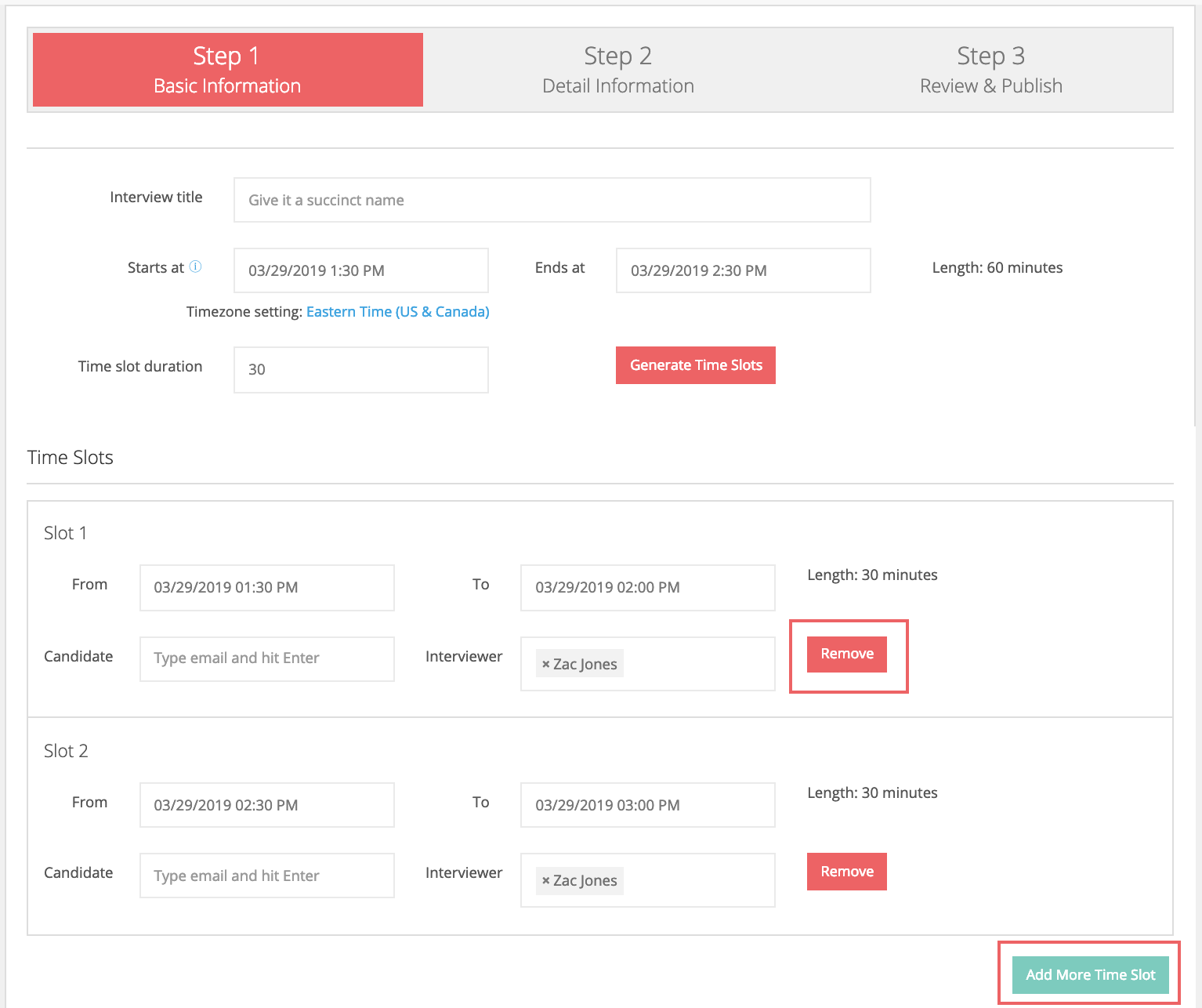Open Slot 1 From datetime field
The height and width of the screenshot is (1008, 1202).
[x=266, y=587]
